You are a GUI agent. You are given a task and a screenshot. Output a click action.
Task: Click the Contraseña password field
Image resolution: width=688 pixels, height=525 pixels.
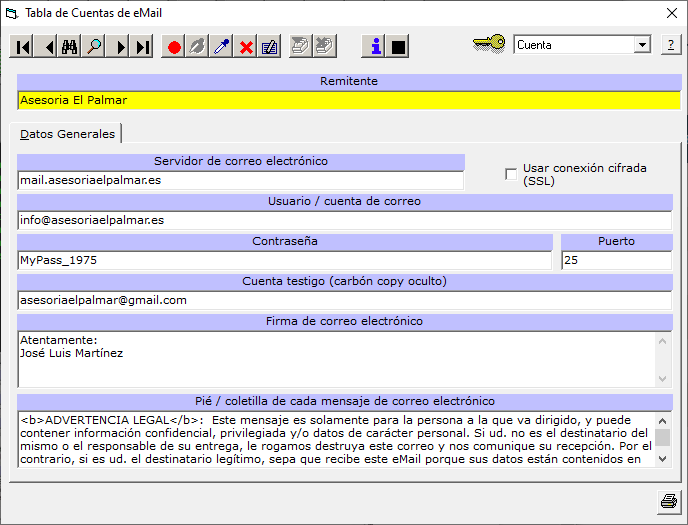(x=284, y=261)
